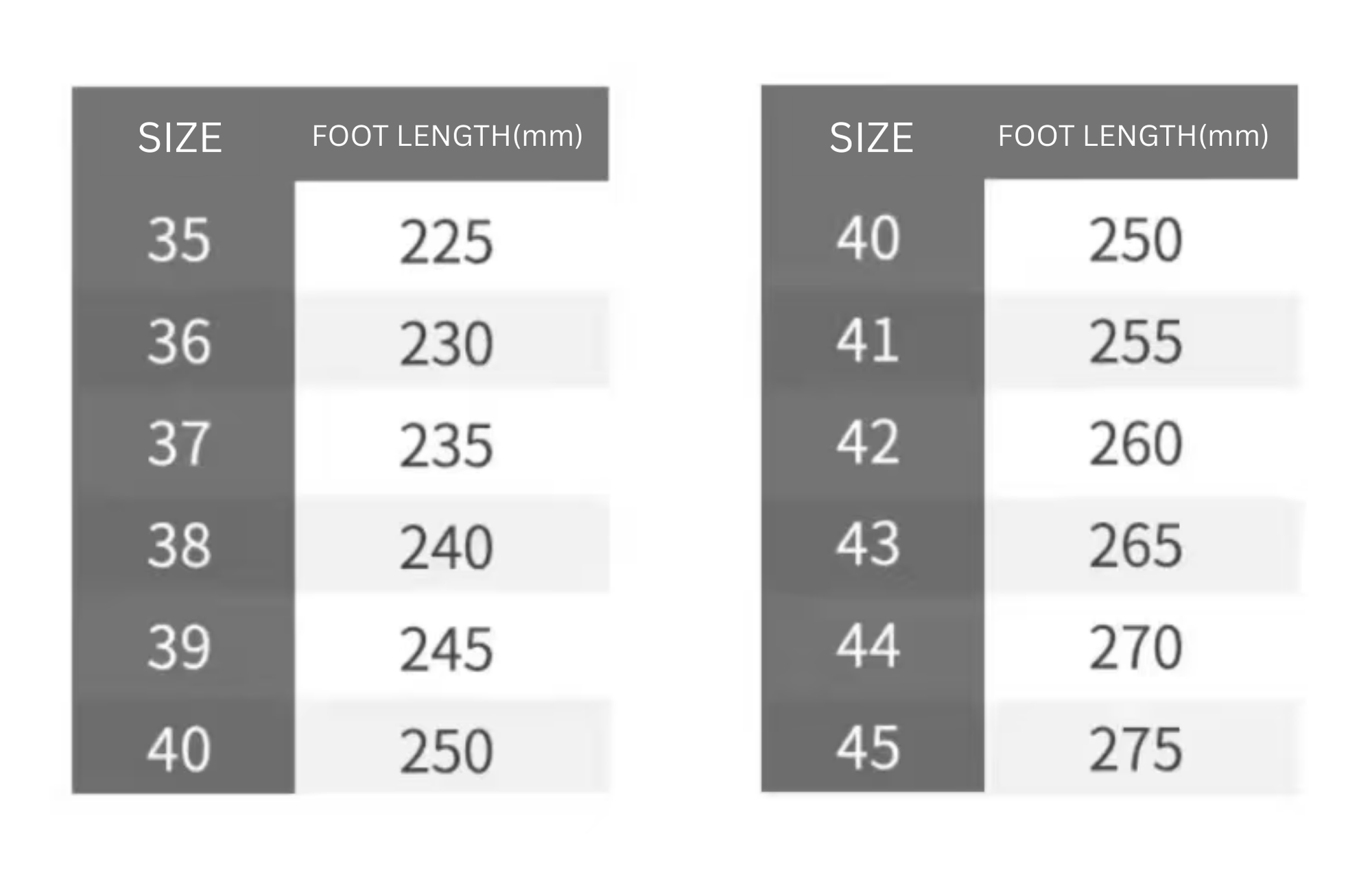Image resolution: width=1372 pixels, height=879 pixels.
Task: Click the 270 foot length cell
Action: click(x=1136, y=647)
